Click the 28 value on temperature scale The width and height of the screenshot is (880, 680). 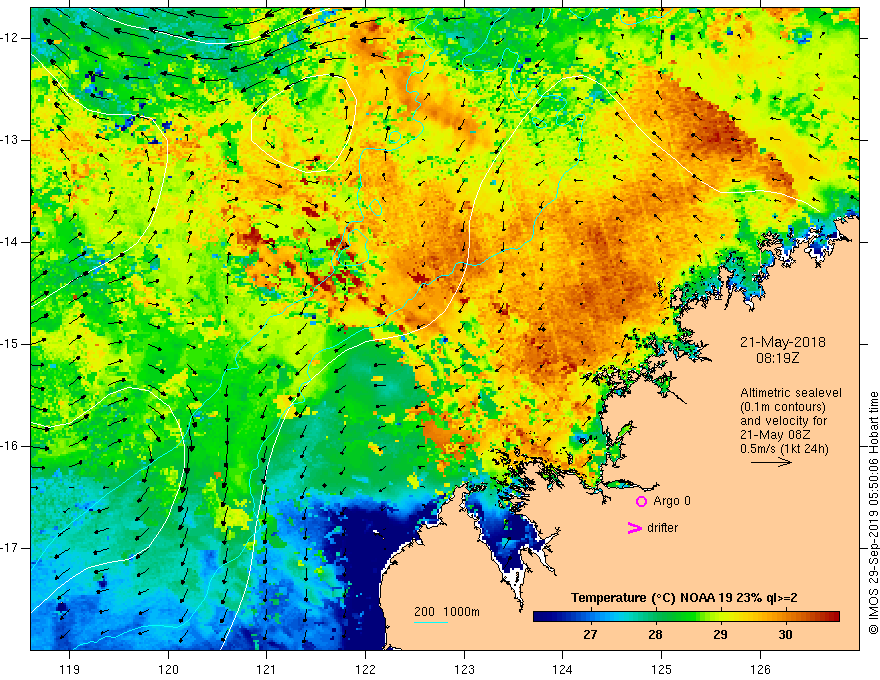(x=655, y=635)
